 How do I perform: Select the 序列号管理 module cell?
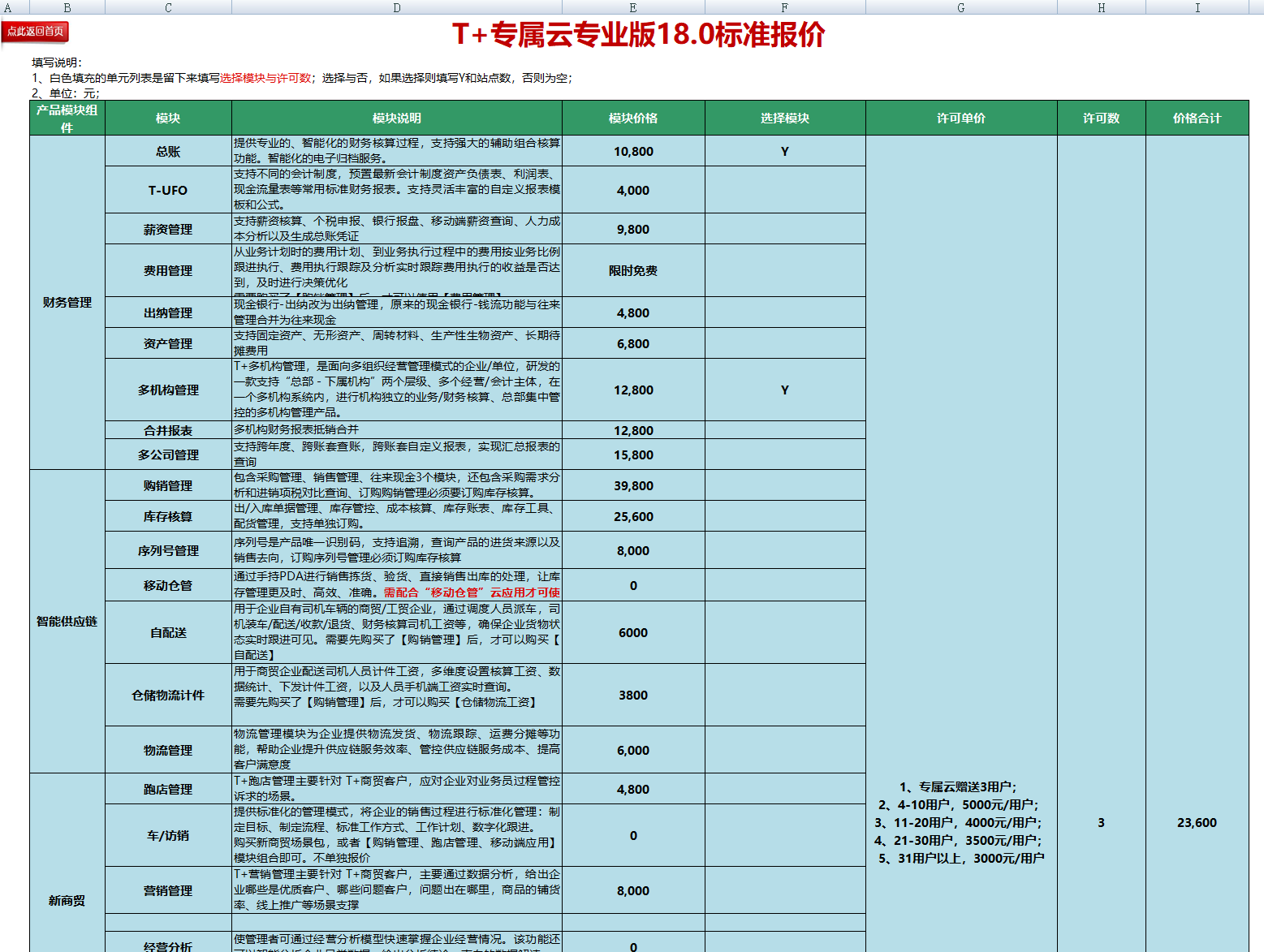point(168,550)
